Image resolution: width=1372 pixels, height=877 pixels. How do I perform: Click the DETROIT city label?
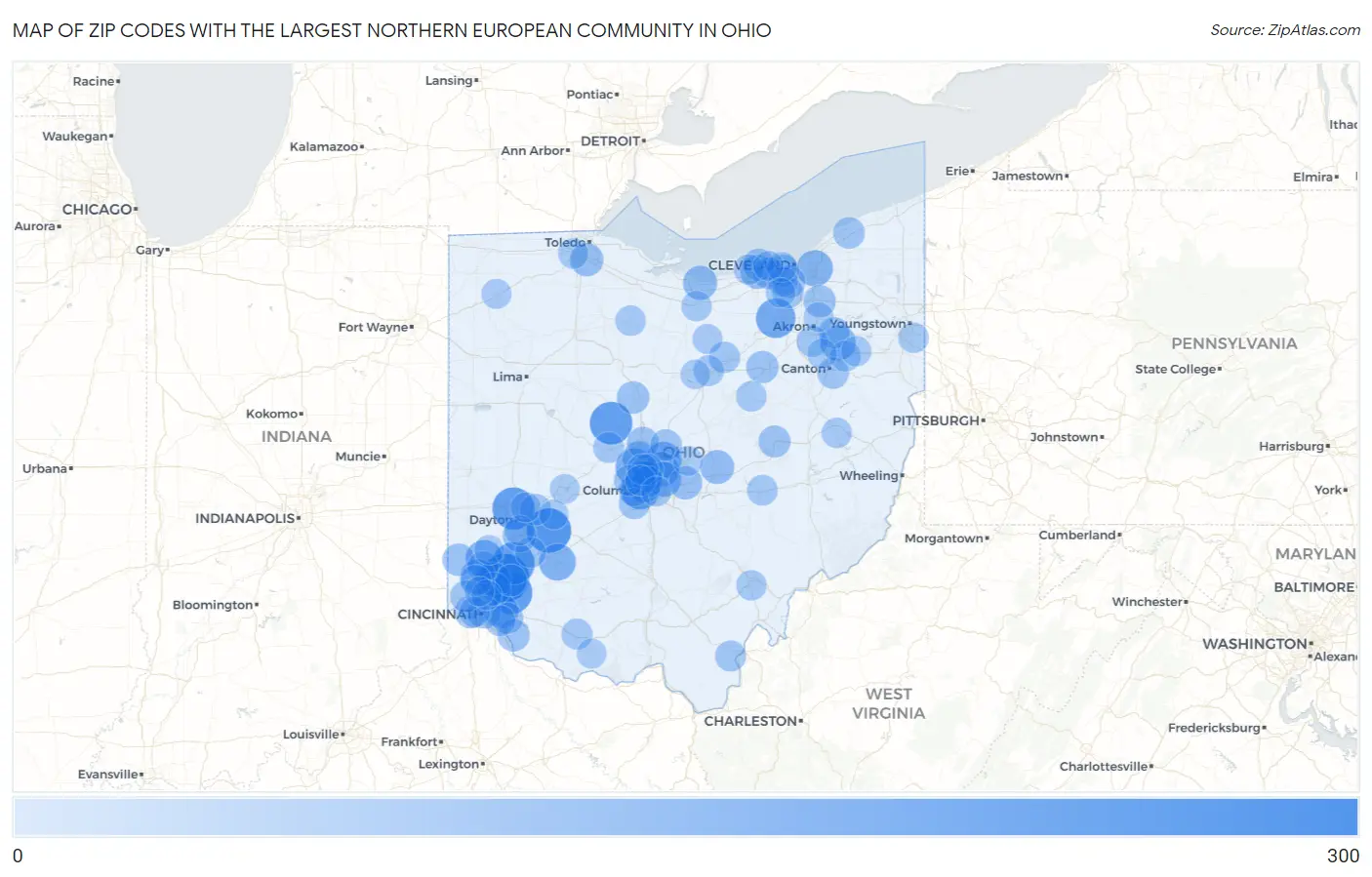pyautogui.click(x=610, y=141)
